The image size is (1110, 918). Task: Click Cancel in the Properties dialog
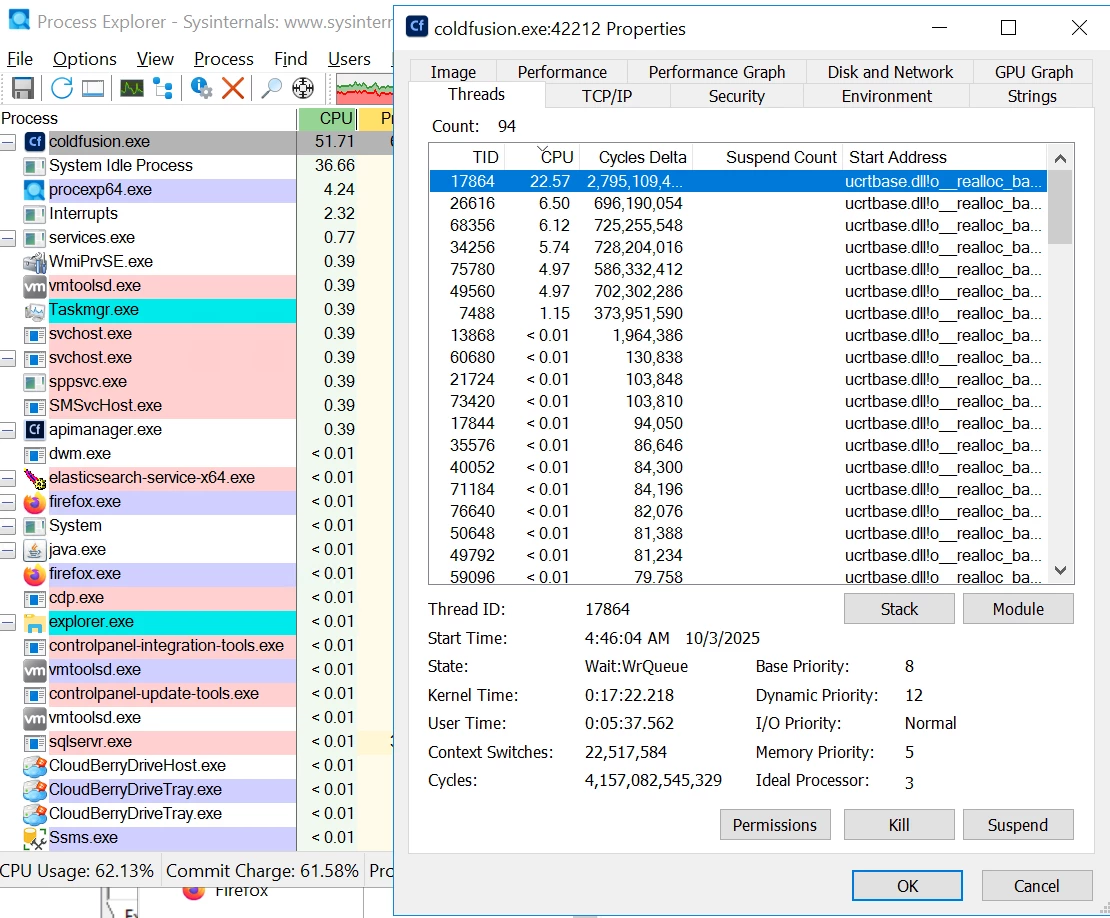click(1036, 885)
